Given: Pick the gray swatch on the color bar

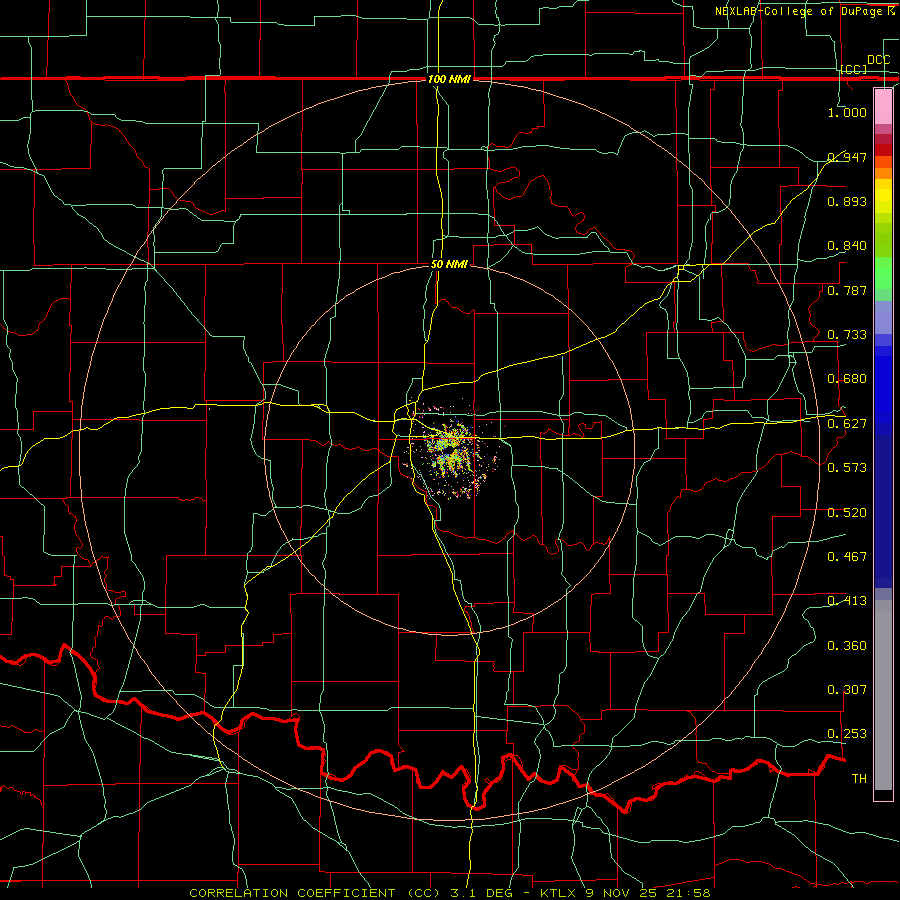Looking at the screenshot, I should [883, 695].
